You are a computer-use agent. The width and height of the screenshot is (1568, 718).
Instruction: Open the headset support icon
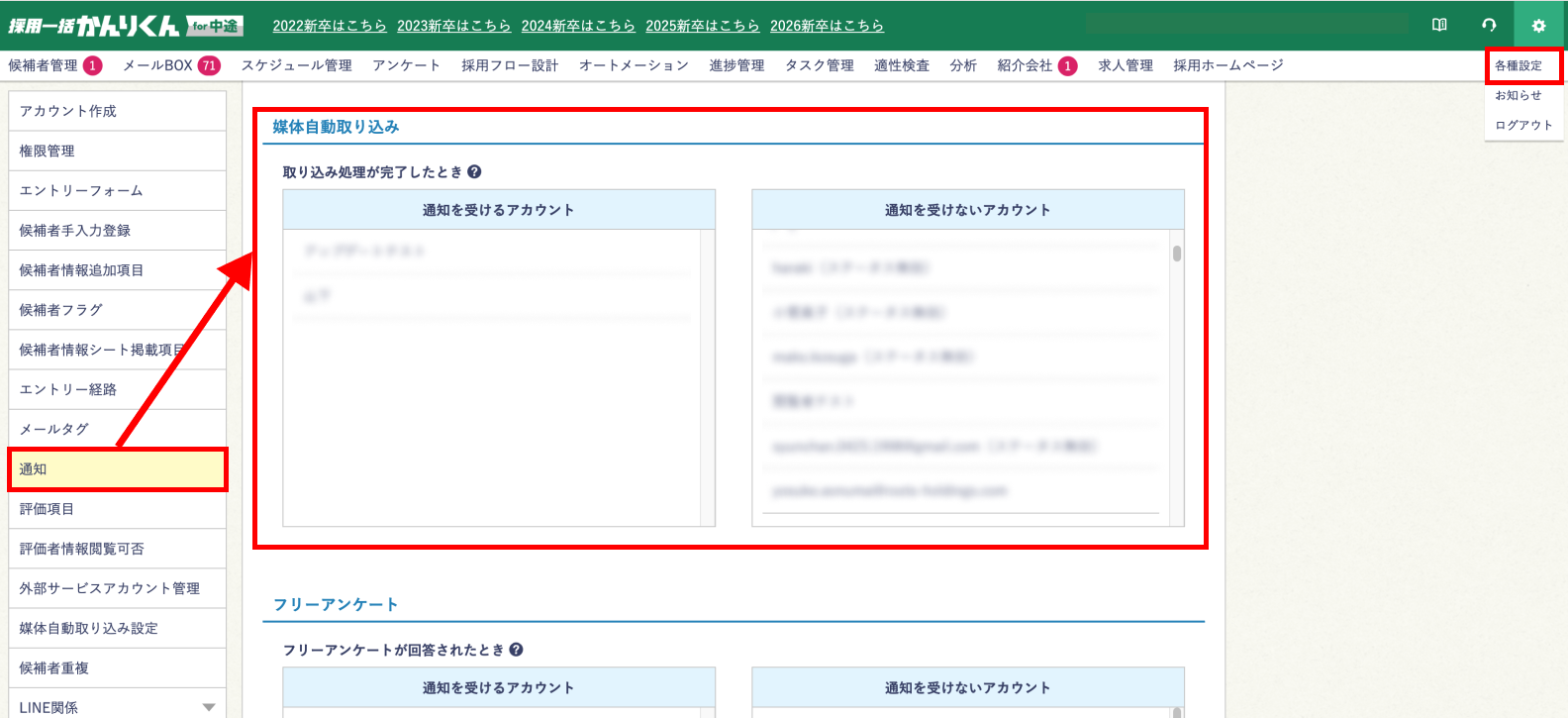click(x=1489, y=26)
